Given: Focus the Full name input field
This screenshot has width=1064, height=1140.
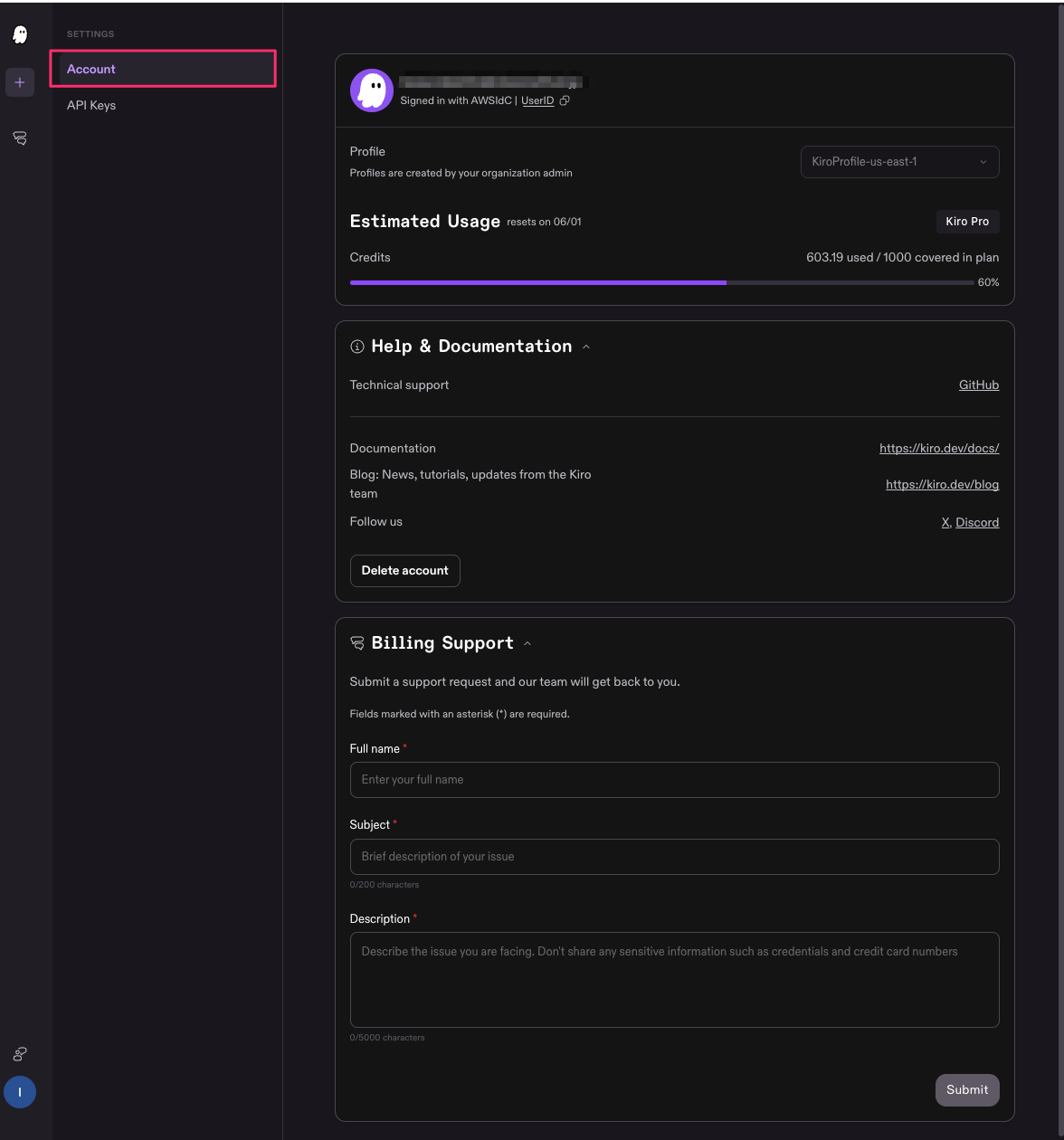Looking at the screenshot, I should pyautogui.click(x=675, y=780).
